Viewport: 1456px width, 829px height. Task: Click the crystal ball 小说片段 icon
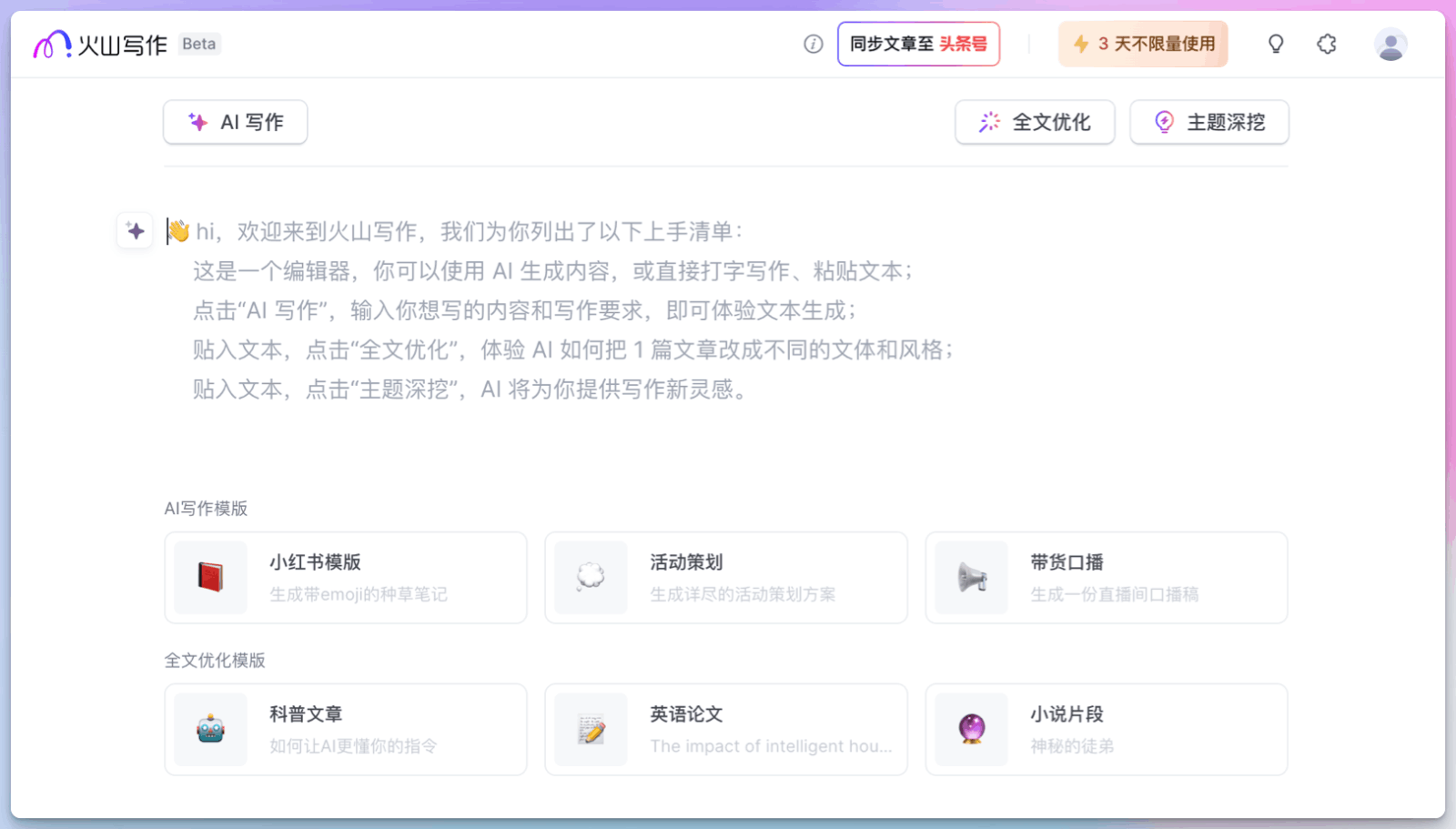point(971,729)
